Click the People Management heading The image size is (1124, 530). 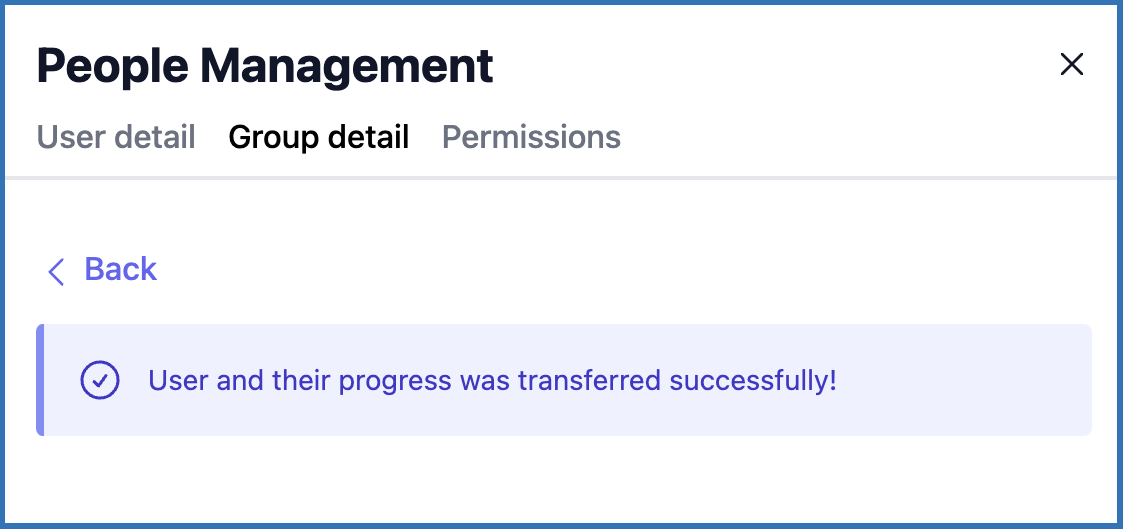[265, 66]
